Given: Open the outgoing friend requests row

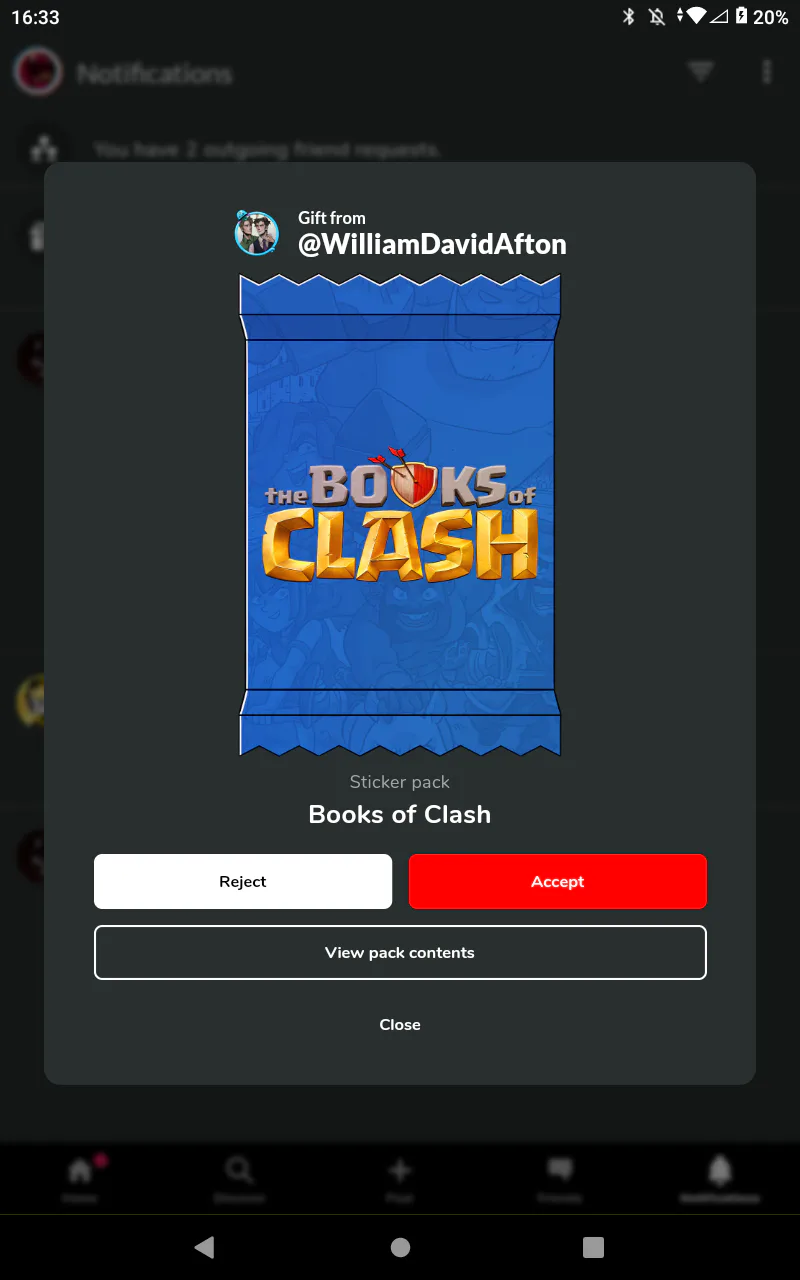Looking at the screenshot, I should tap(400, 150).
